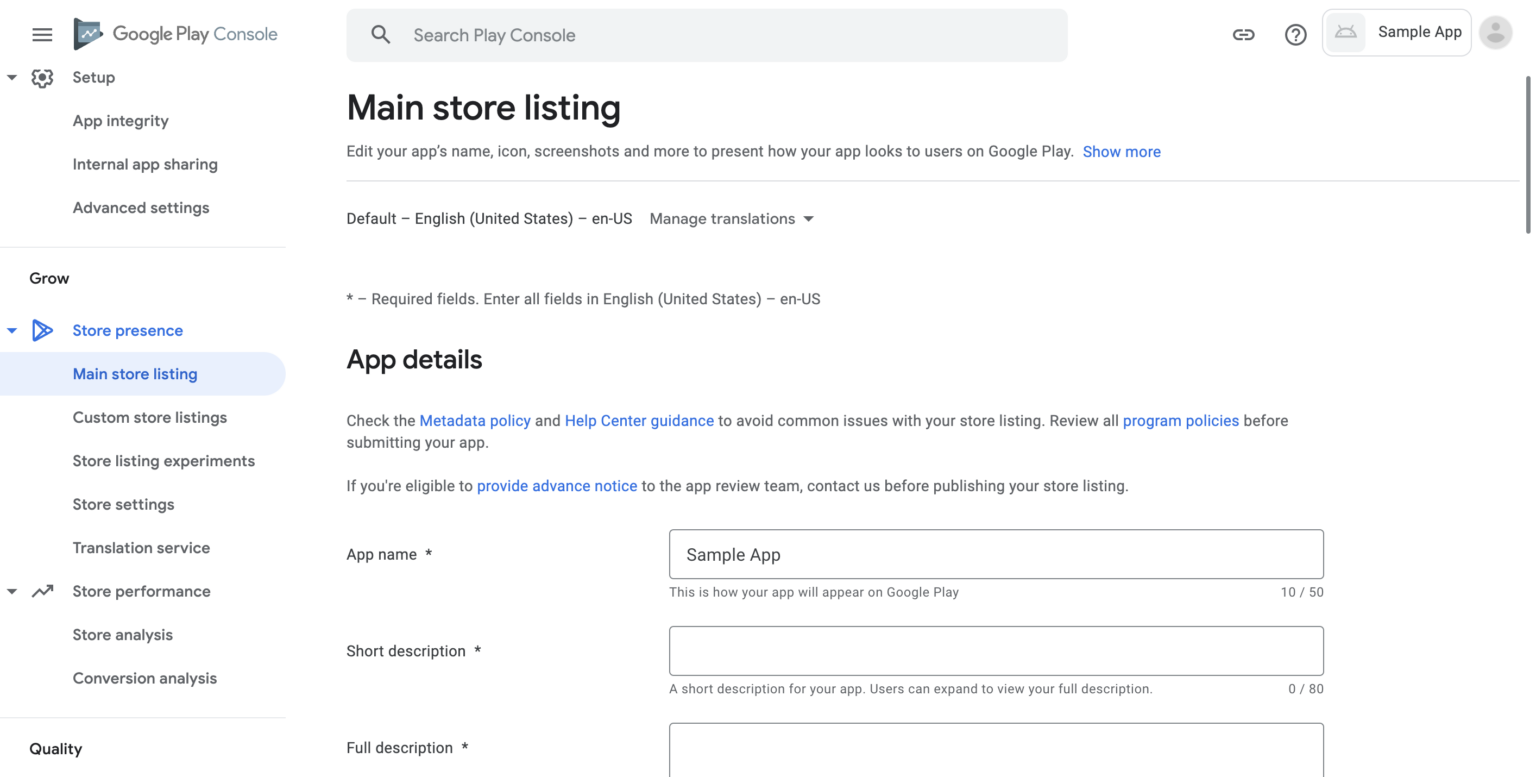Click the Setup gear icon

(x=42, y=77)
